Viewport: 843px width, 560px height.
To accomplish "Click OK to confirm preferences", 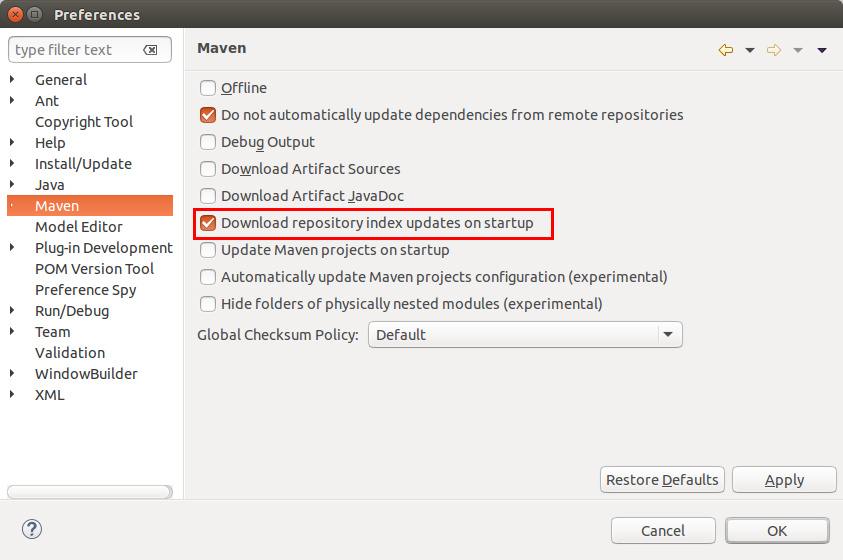I will [777, 531].
